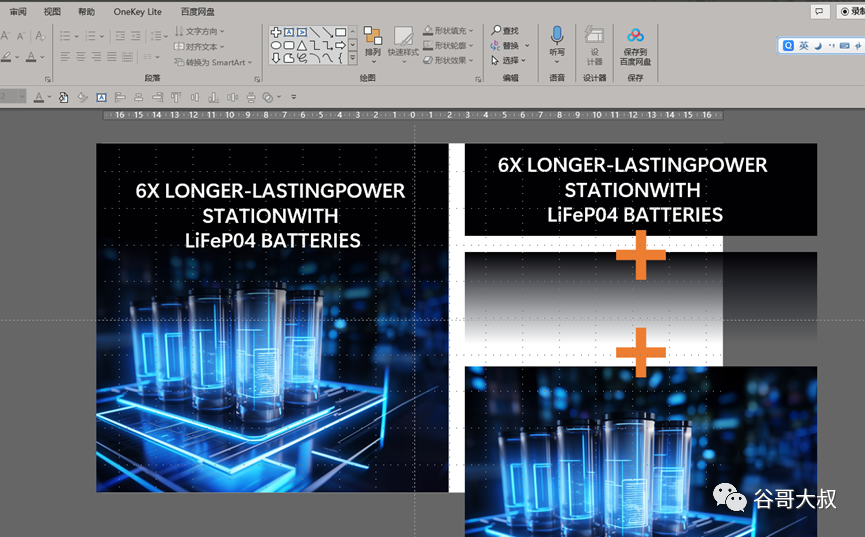Align text left in paragraph group
Image resolution: width=865 pixels, height=537 pixels.
[65, 56]
